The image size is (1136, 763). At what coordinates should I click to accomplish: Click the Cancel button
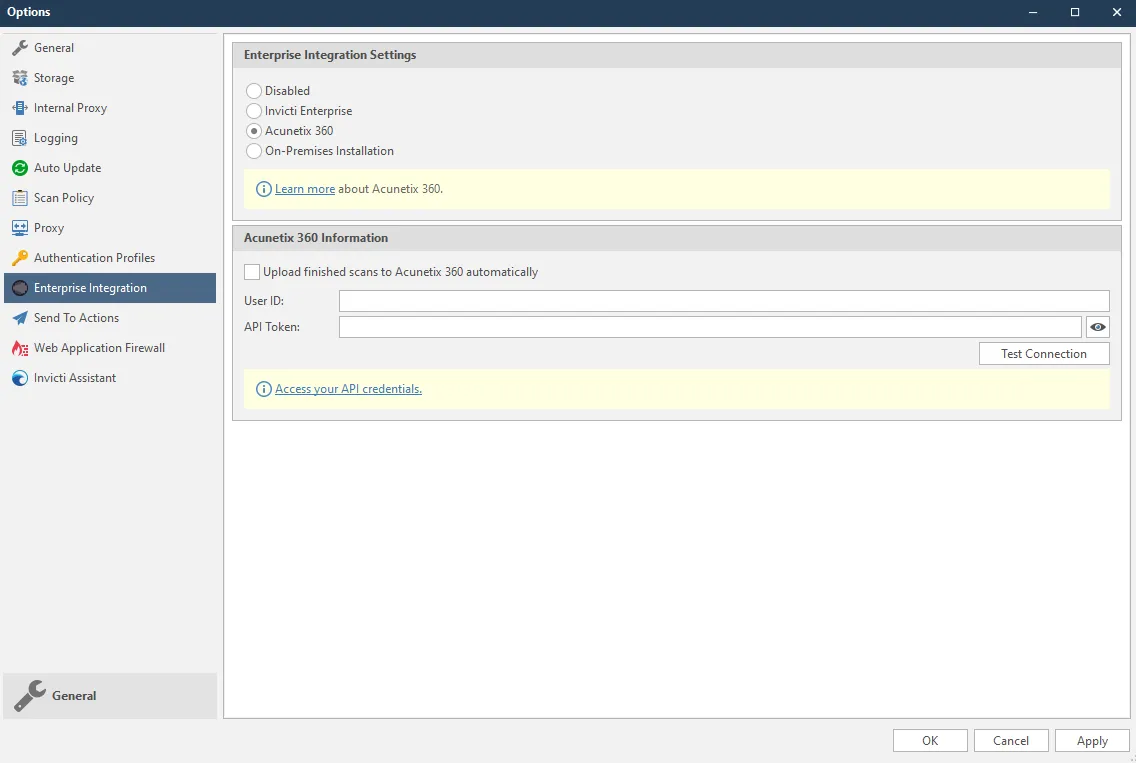point(1011,741)
